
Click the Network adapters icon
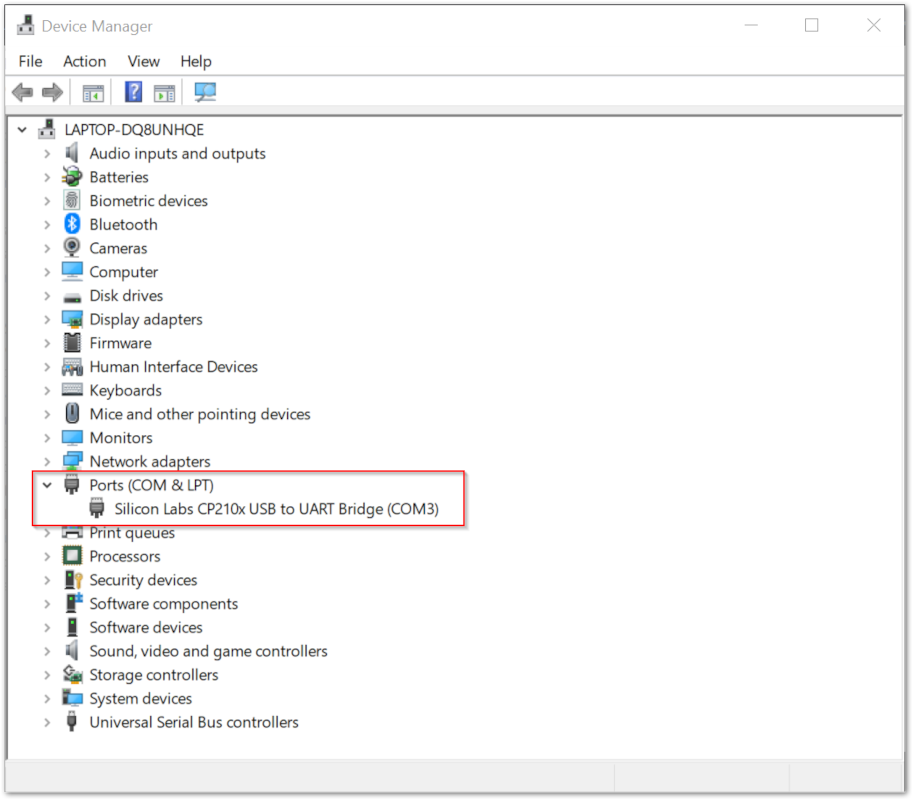pos(72,461)
